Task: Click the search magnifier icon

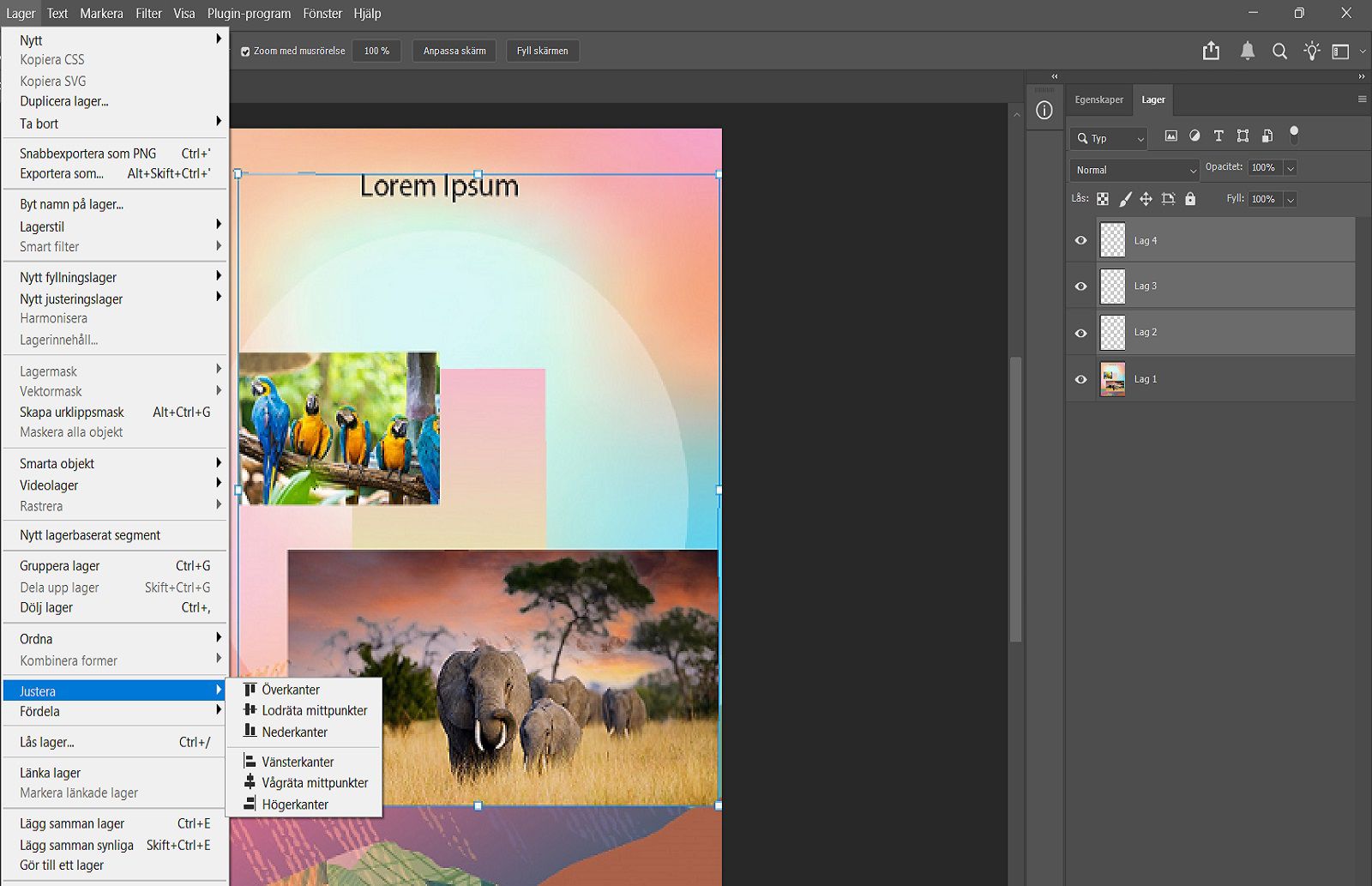Action: (x=1279, y=51)
